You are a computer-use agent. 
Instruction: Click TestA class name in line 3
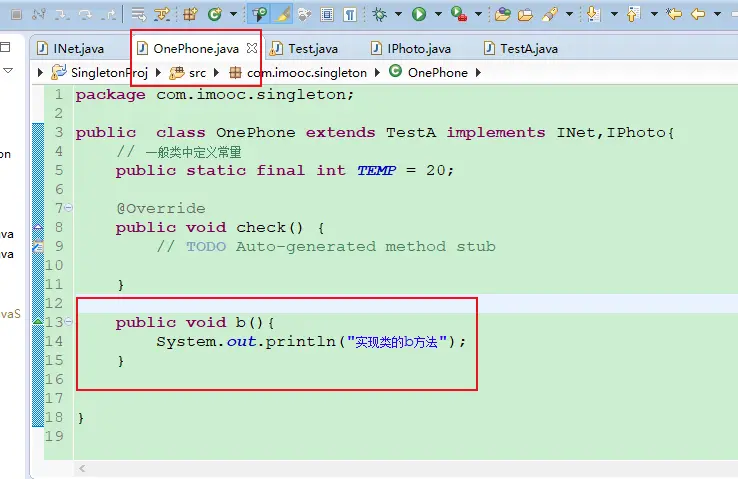pyautogui.click(x=410, y=133)
